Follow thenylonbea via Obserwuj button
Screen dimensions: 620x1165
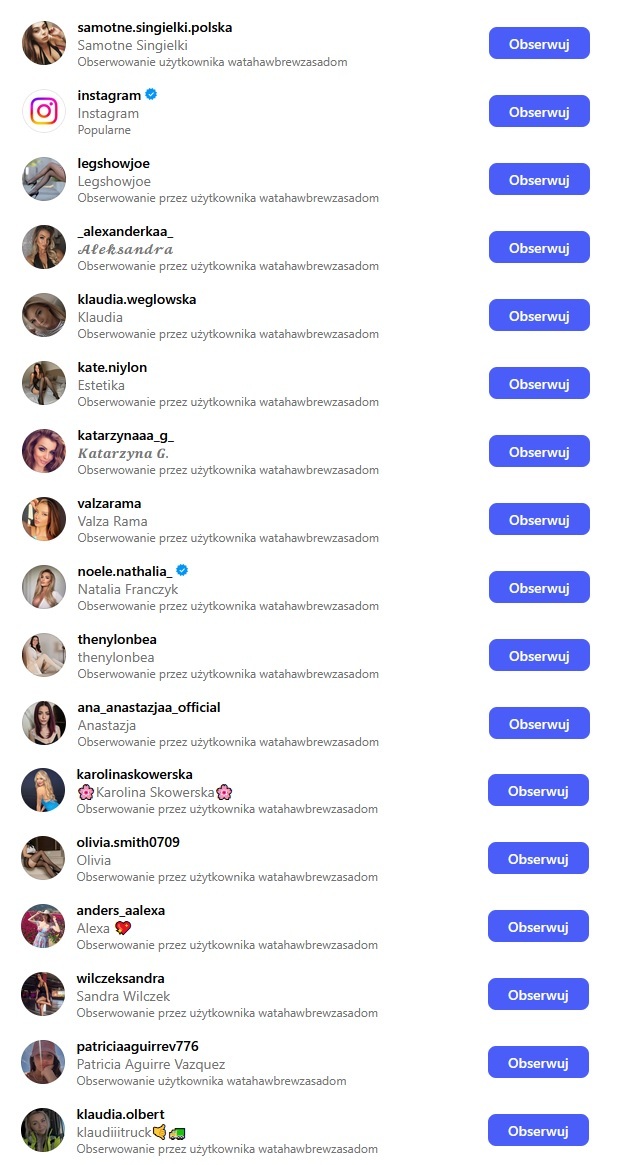tap(539, 655)
